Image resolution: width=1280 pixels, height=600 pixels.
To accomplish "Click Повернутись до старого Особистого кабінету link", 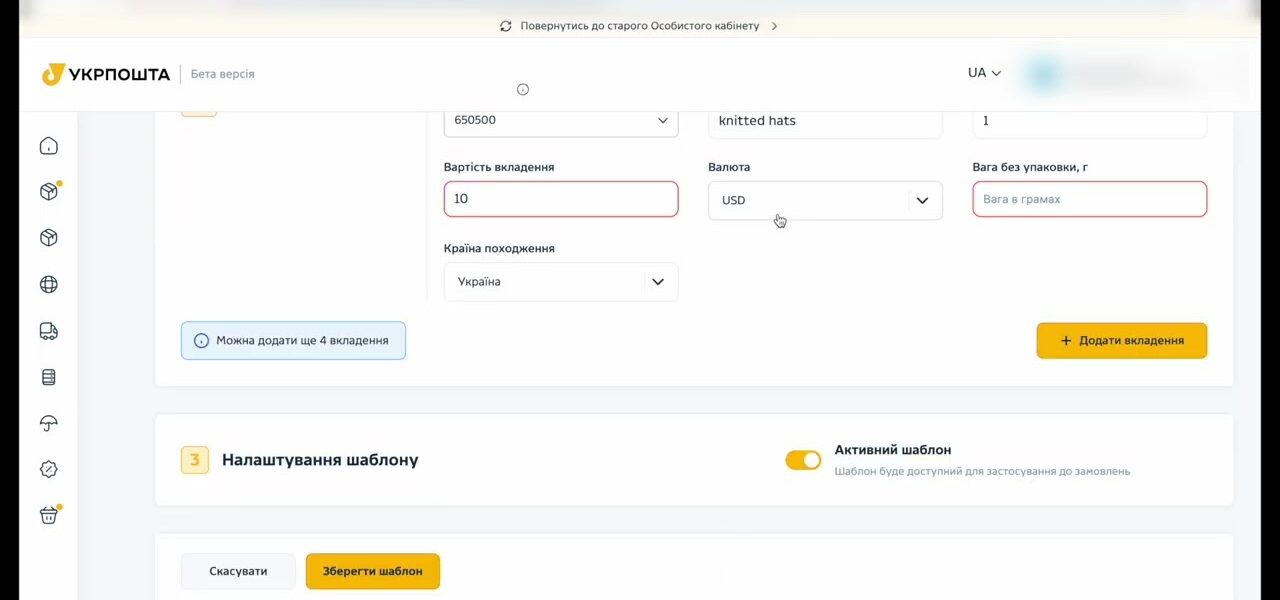I will pos(639,26).
